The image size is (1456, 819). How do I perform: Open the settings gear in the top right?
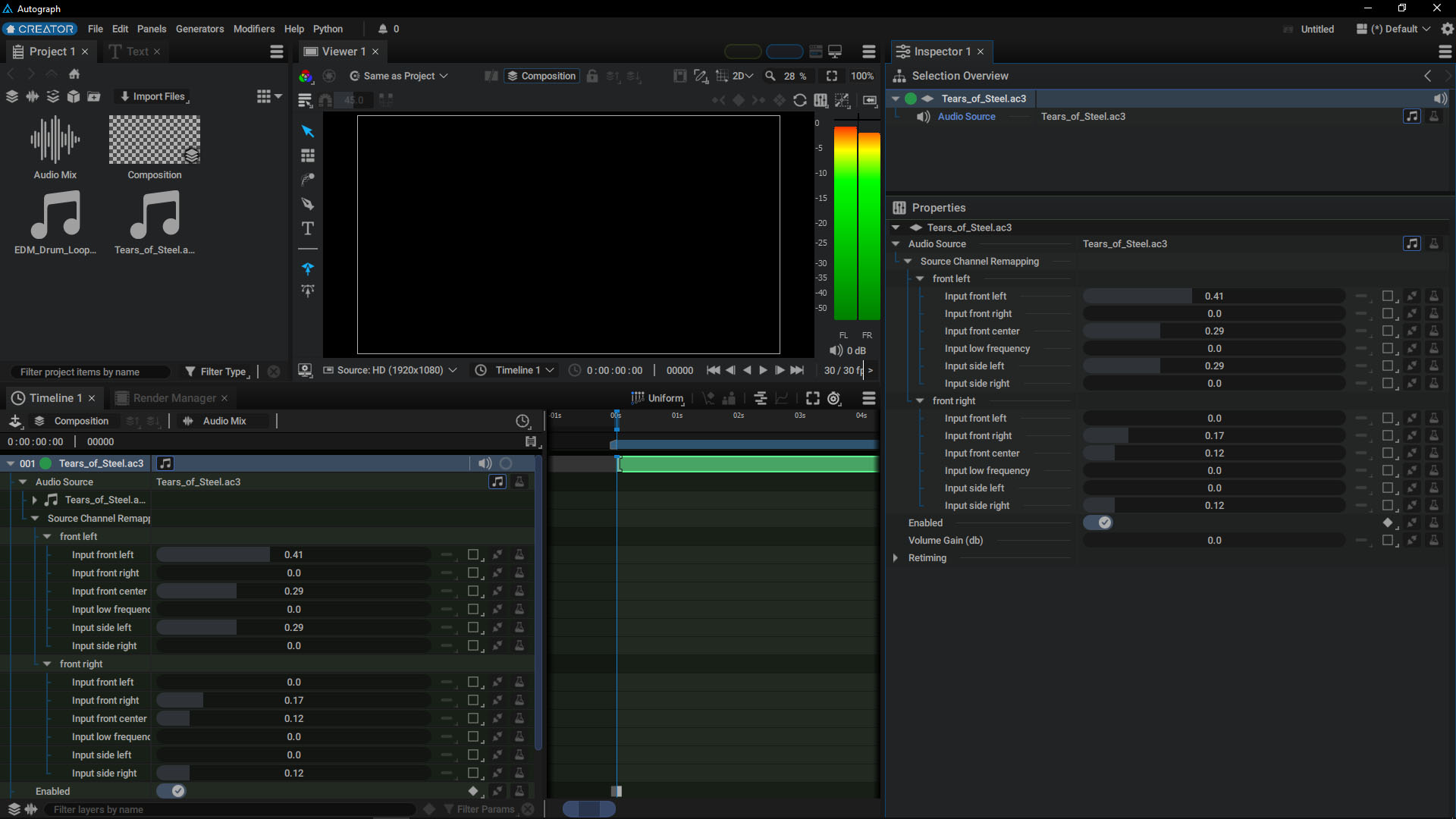[x=1448, y=29]
